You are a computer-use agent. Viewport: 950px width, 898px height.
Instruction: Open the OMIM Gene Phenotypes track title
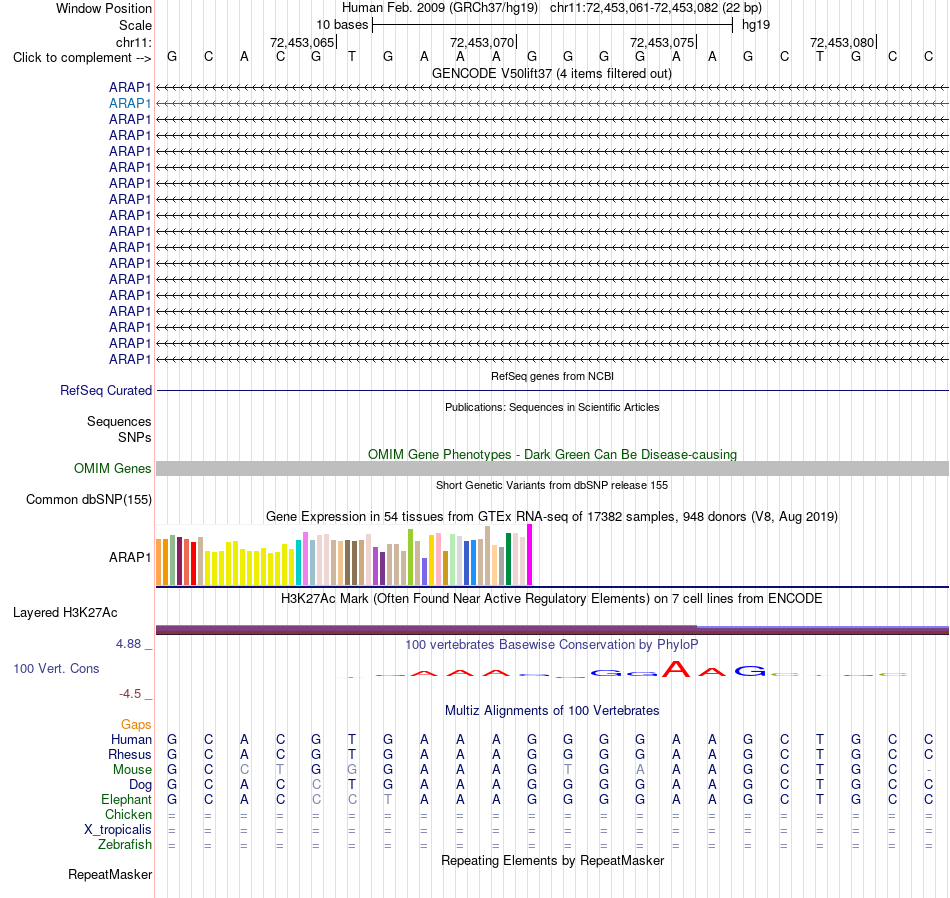point(552,454)
